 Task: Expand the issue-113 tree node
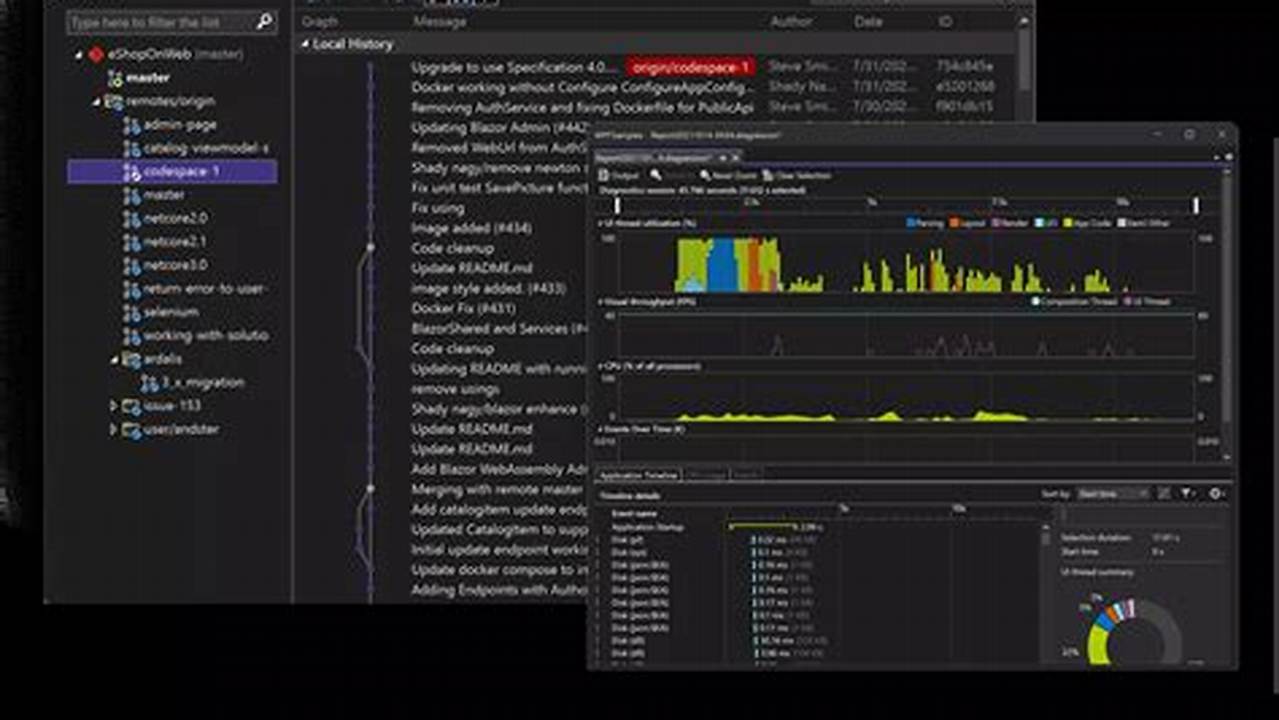coord(113,407)
